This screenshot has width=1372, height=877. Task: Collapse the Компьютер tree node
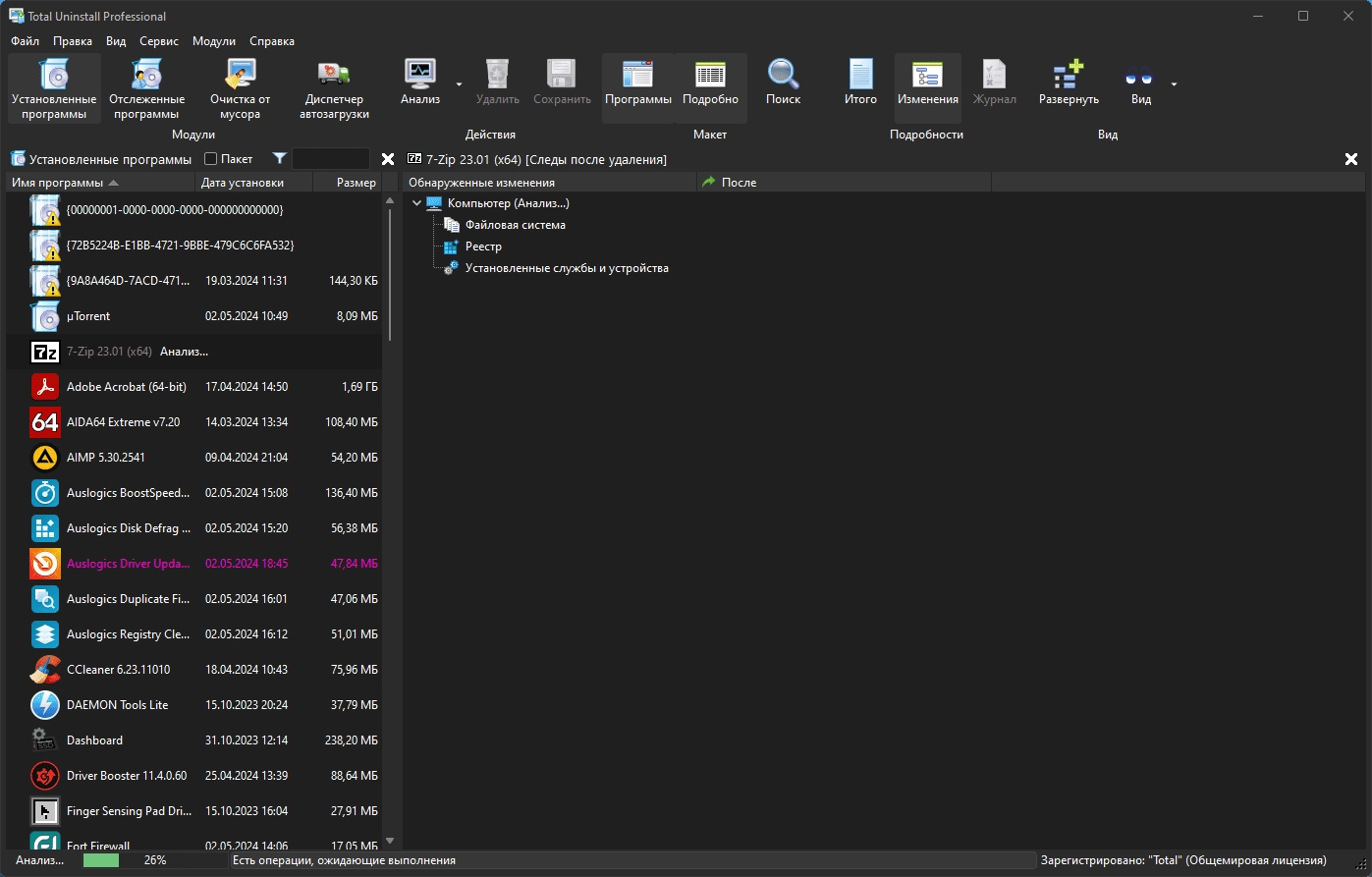[x=416, y=203]
